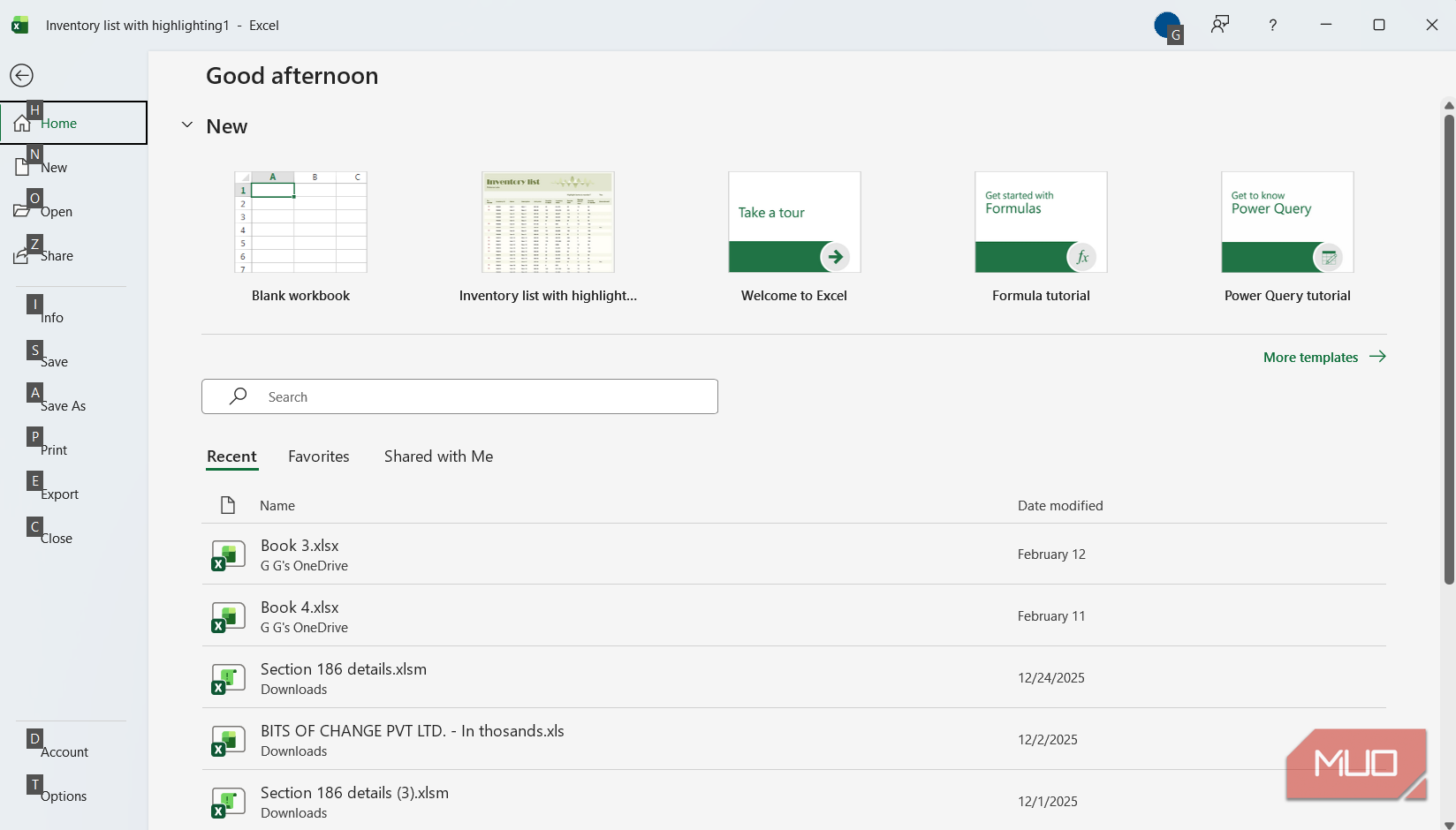
Task: Select Save As in the sidebar
Action: click(x=74, y=405)
